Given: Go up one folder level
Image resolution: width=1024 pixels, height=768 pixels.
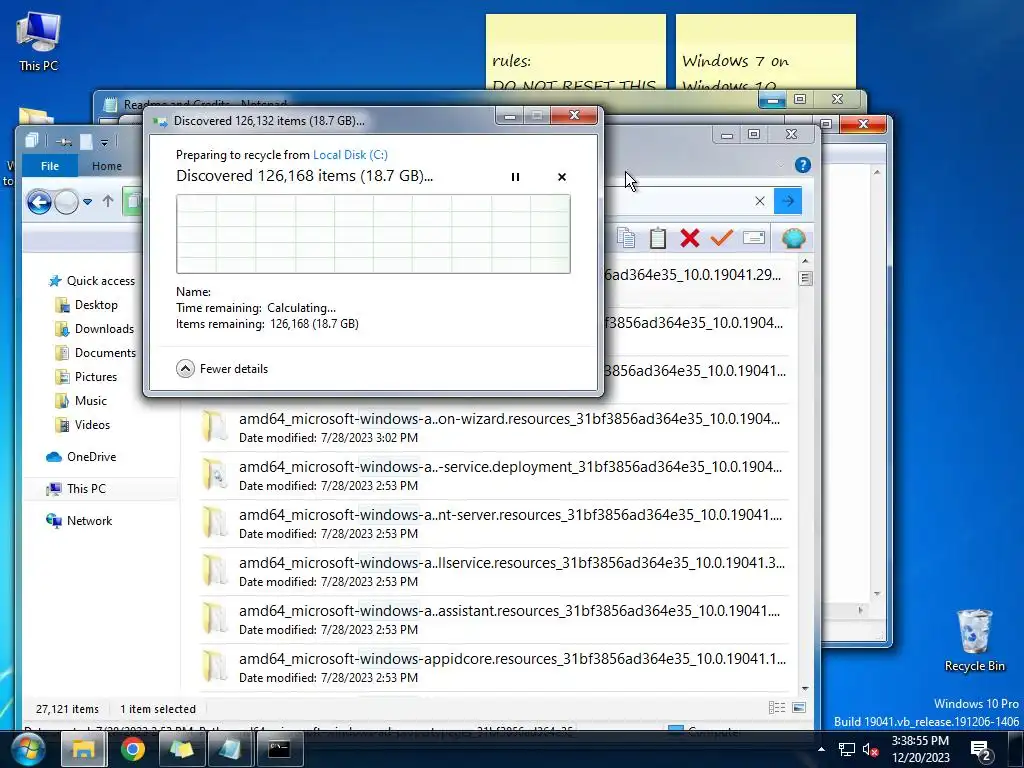Looking at the screenshot, I should click(108, 202).
